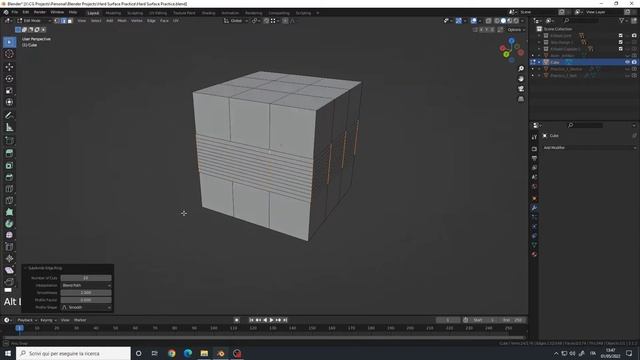The width and height of the screenshot is (640, 360).
Task: Activate the Knife tool
Action: [x=9, y=200]
